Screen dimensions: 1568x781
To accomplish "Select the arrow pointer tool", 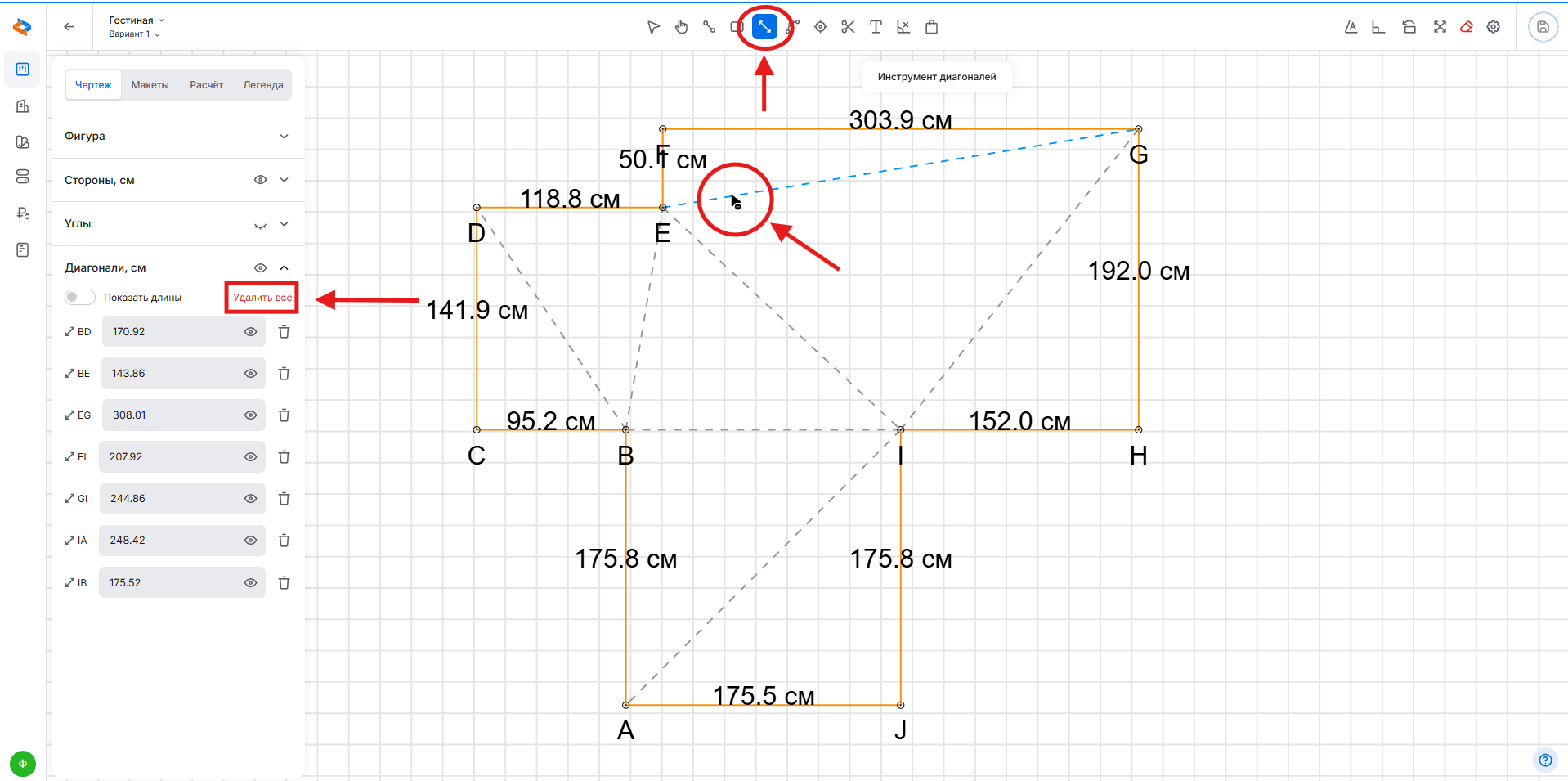I will [653, 27].
